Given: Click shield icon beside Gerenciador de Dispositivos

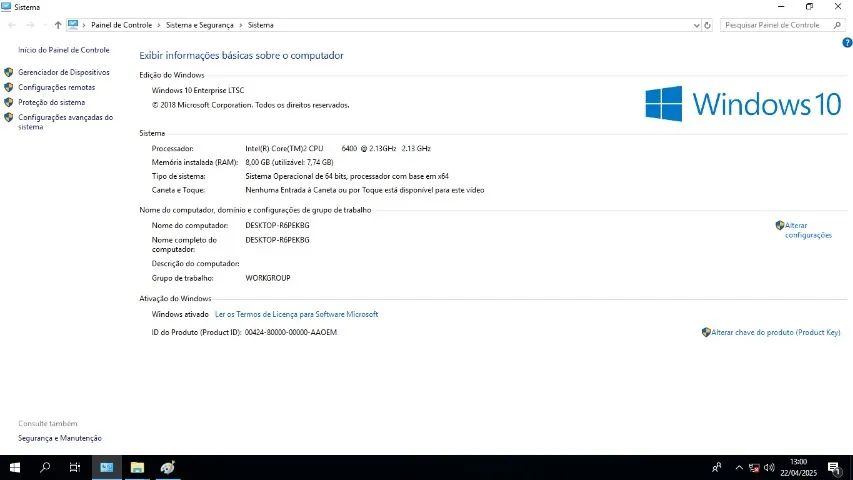Looking at the screenshot, I should 8,72.
